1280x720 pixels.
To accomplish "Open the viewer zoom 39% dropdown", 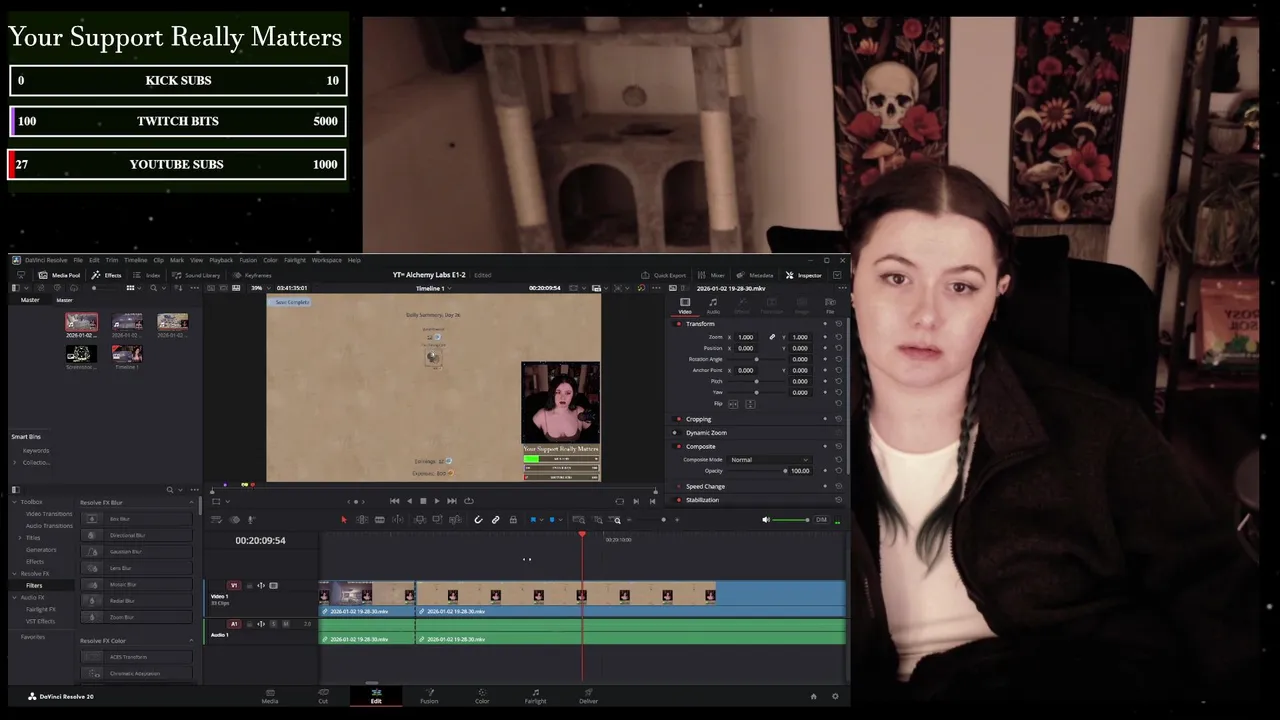I will [260, 288].
